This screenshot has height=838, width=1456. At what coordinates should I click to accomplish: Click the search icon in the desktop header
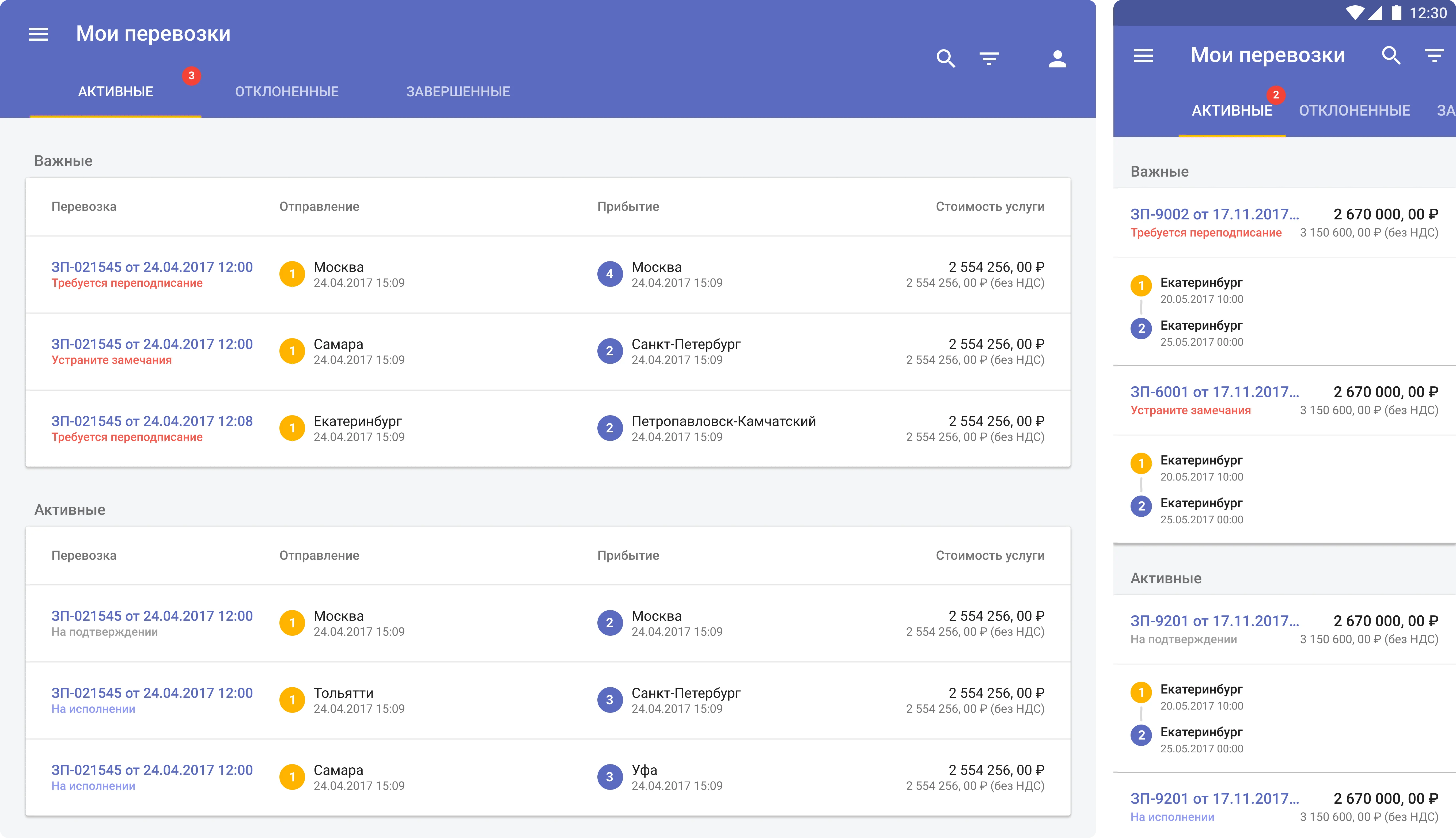945,58
